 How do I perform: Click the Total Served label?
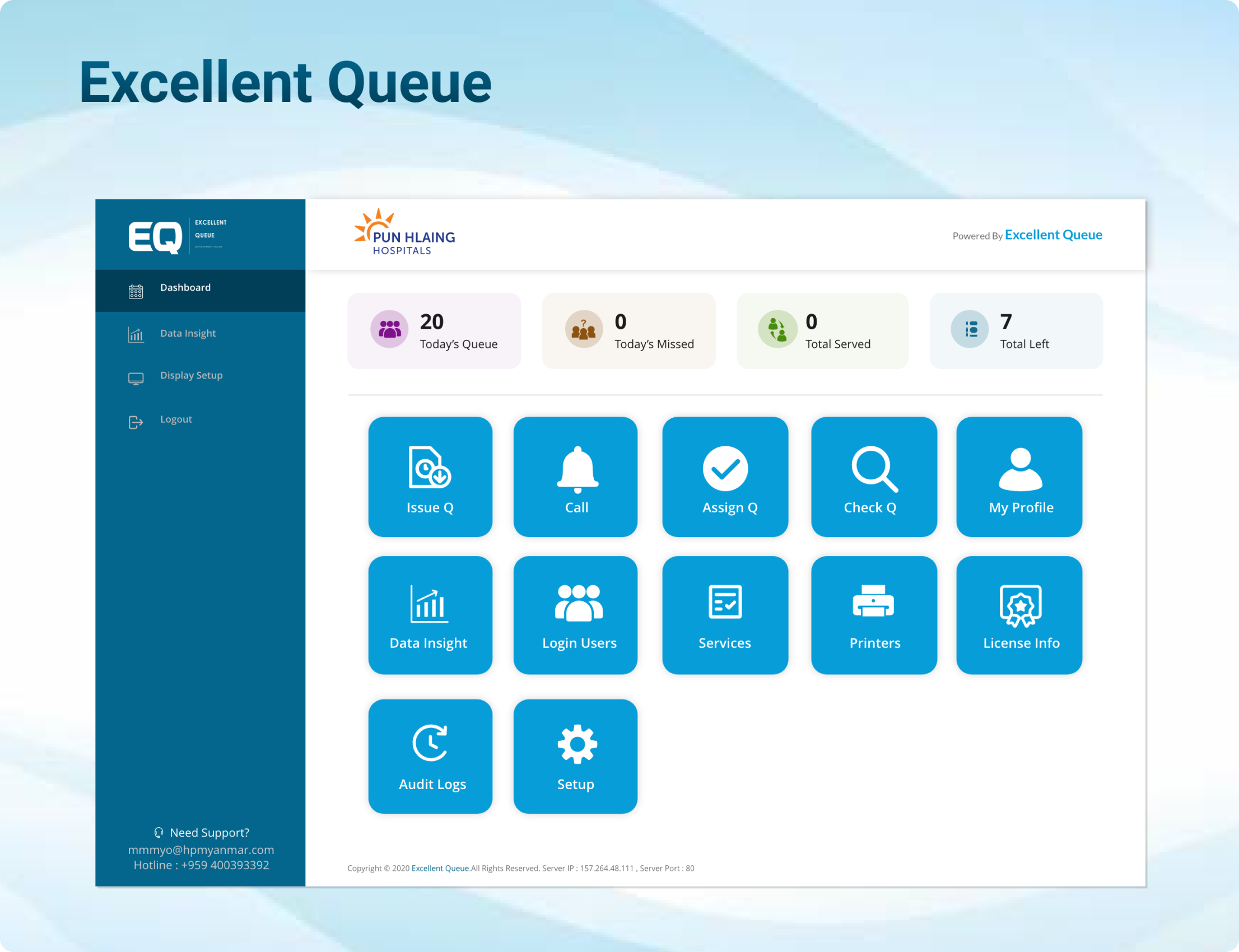(x=838, y=344)
